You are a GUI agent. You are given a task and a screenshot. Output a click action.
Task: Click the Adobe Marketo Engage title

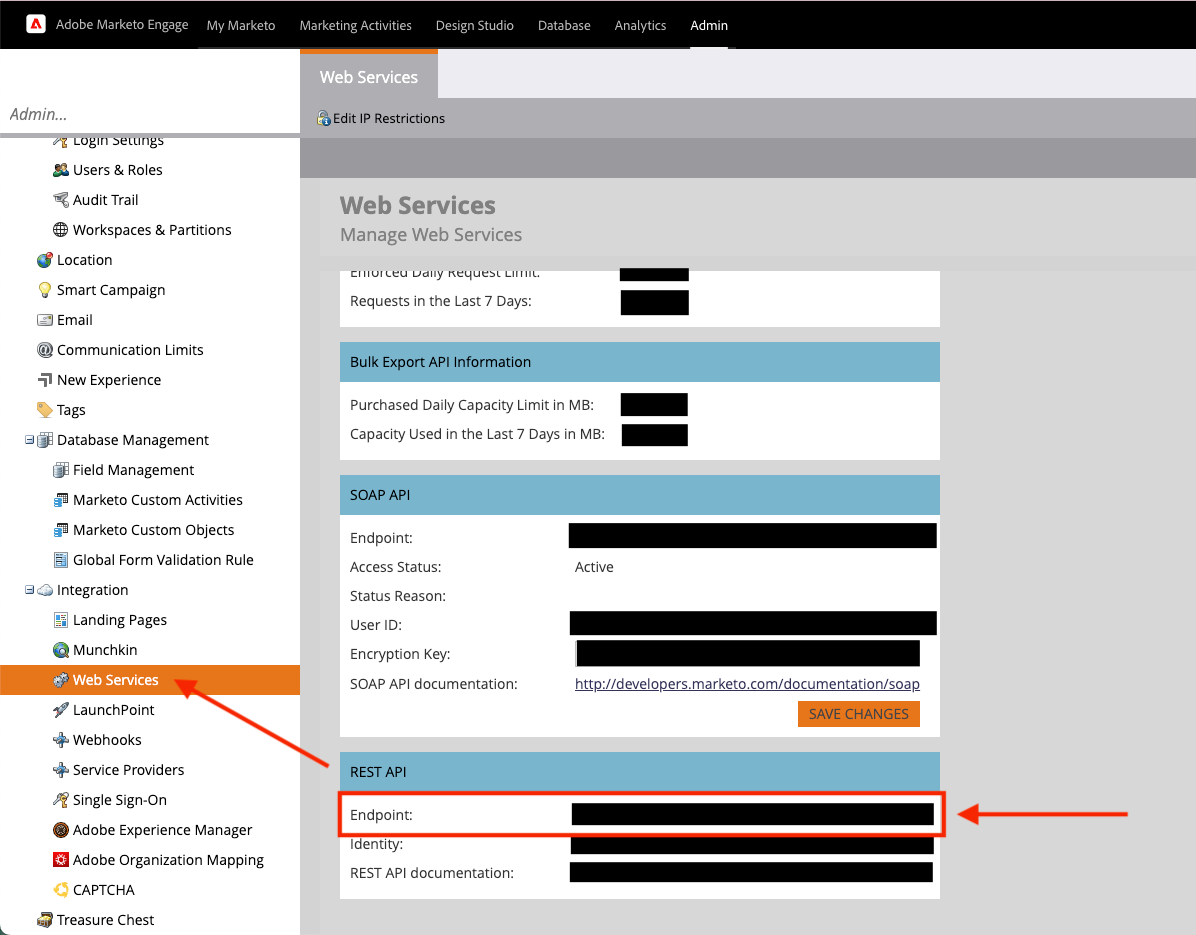click(122, 24)
